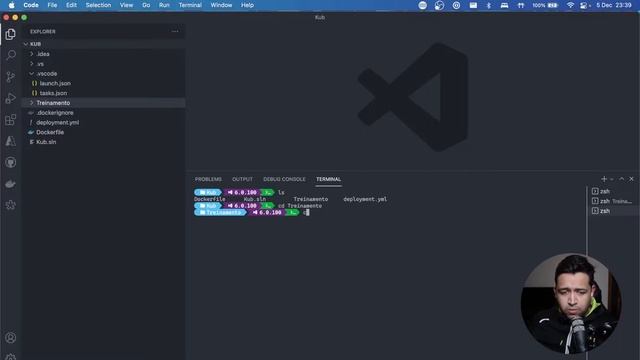The image size is (640, 360).
Task: Click the EXPLORER panel title
Action: pos(42,31)
